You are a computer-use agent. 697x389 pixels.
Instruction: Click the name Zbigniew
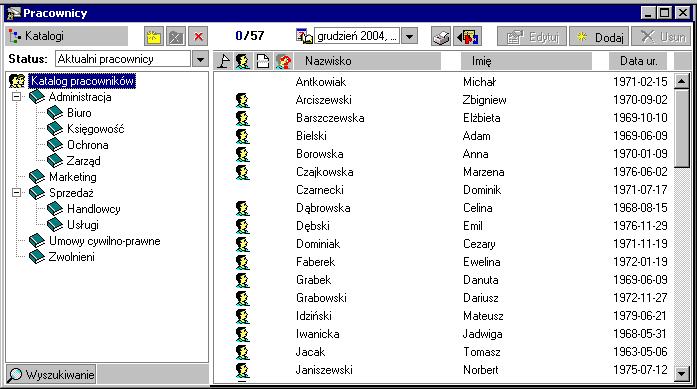click(485, 100)
